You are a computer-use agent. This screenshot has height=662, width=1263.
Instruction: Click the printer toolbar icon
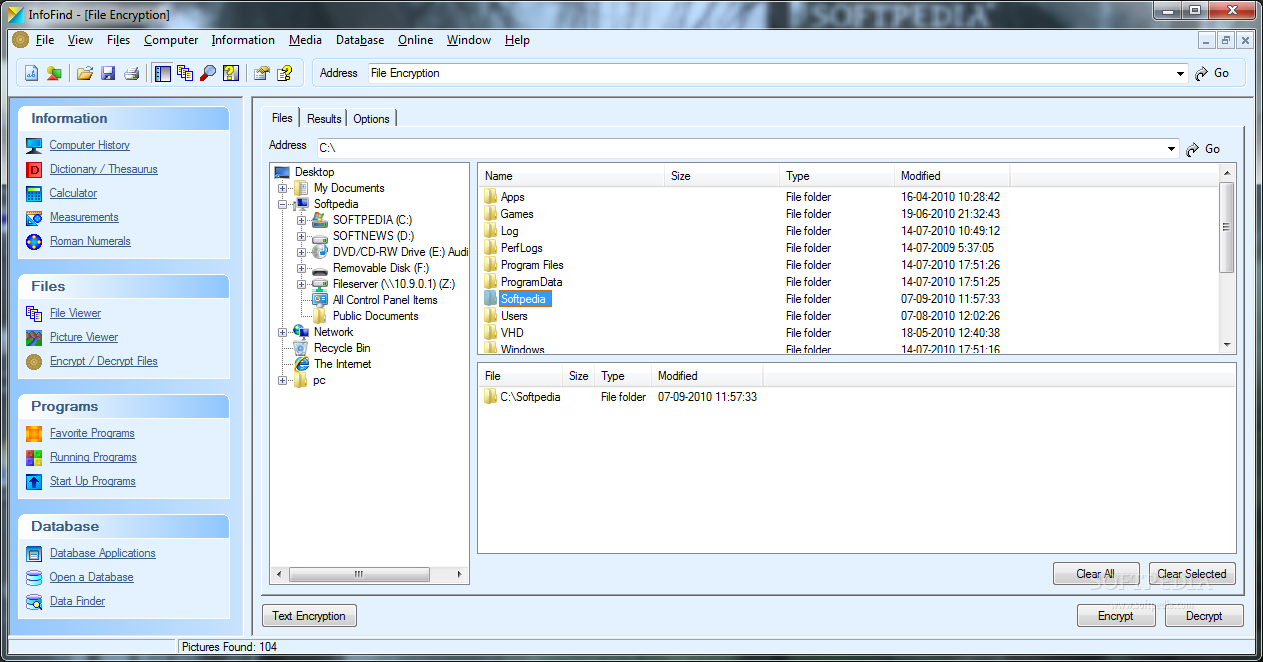(131, 73)
